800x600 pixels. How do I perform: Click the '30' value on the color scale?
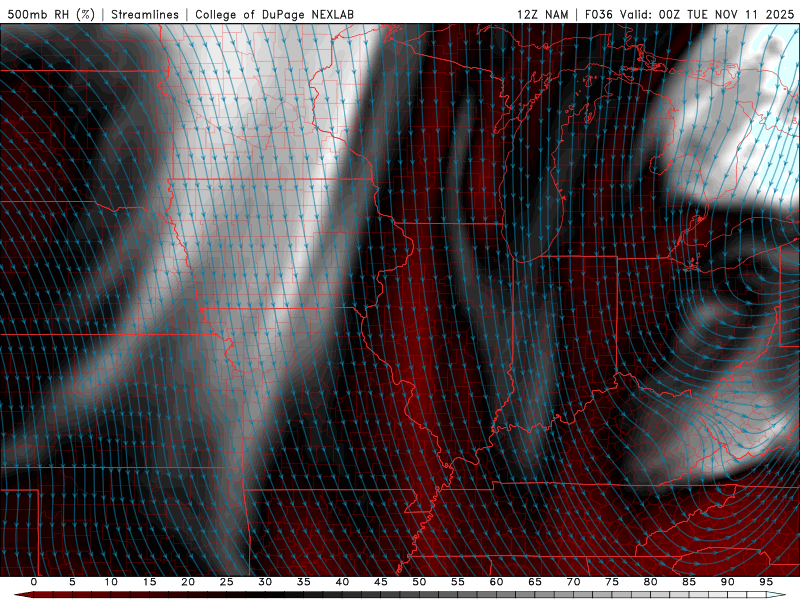click(265, 582)
